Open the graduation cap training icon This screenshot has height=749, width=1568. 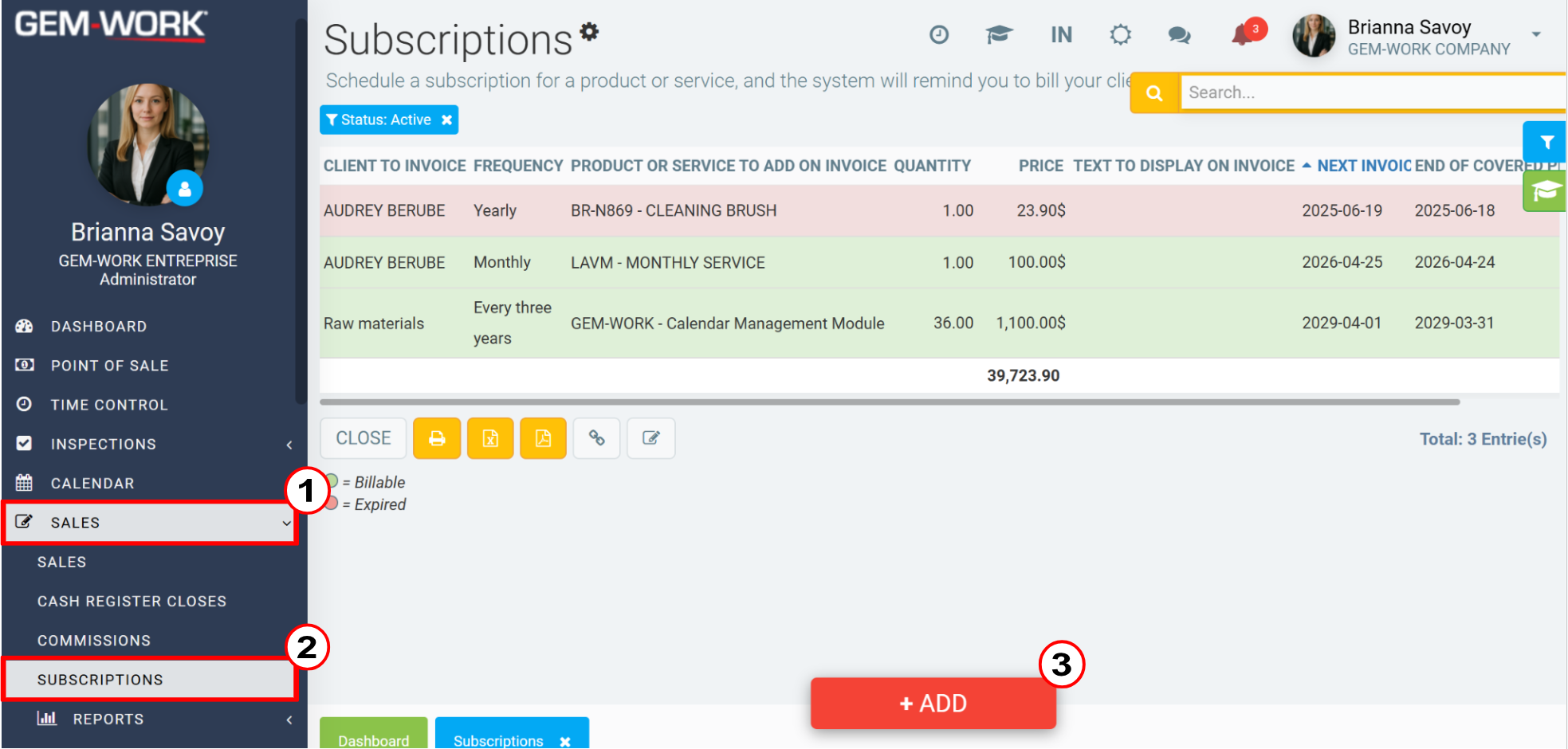[x=998, y=35]
